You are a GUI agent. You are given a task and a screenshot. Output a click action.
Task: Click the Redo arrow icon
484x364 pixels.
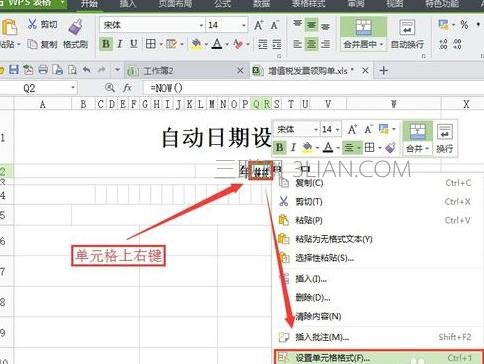[101, 70]
